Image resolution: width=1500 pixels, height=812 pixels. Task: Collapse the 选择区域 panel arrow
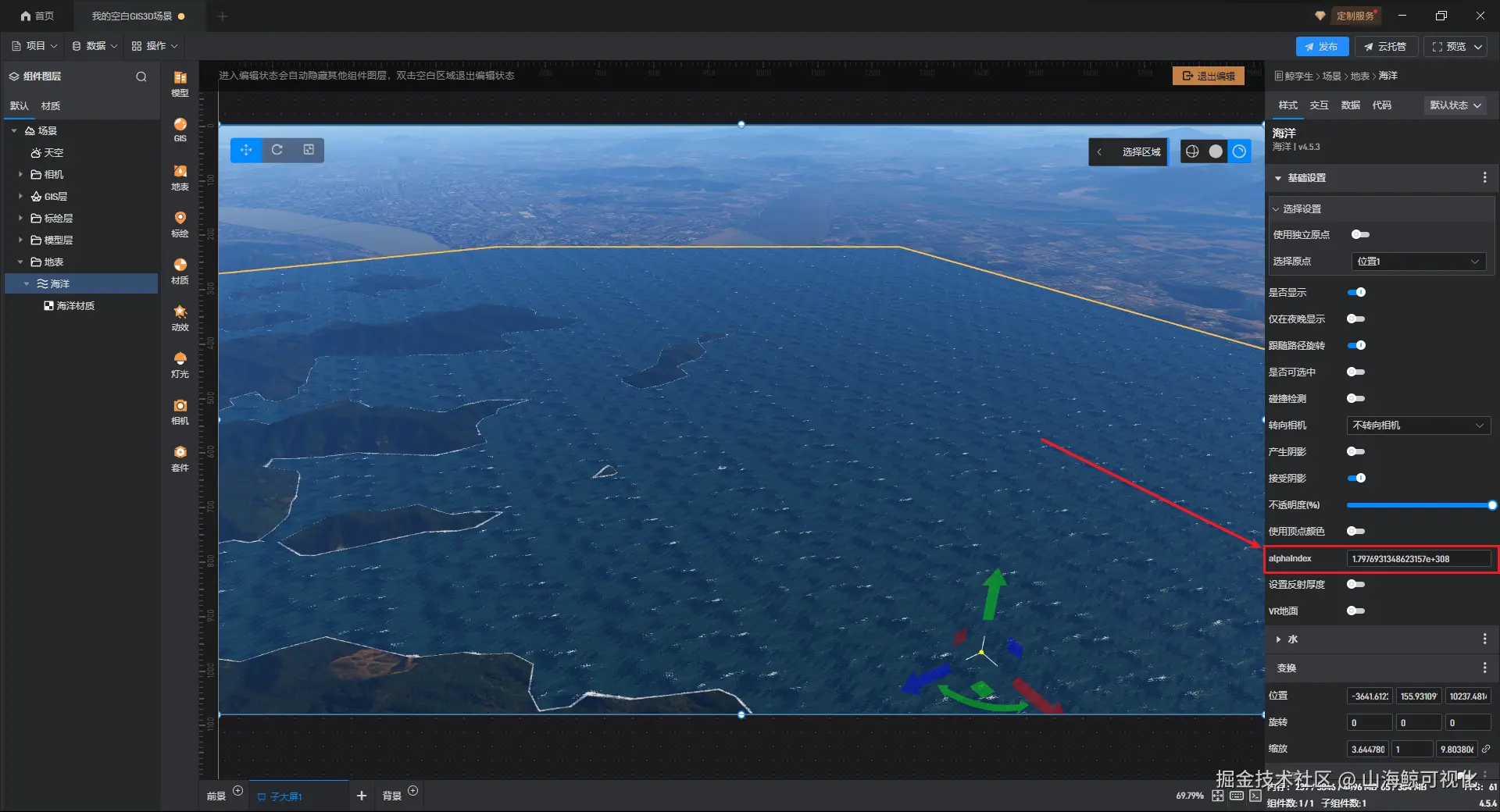[1099, 151]
